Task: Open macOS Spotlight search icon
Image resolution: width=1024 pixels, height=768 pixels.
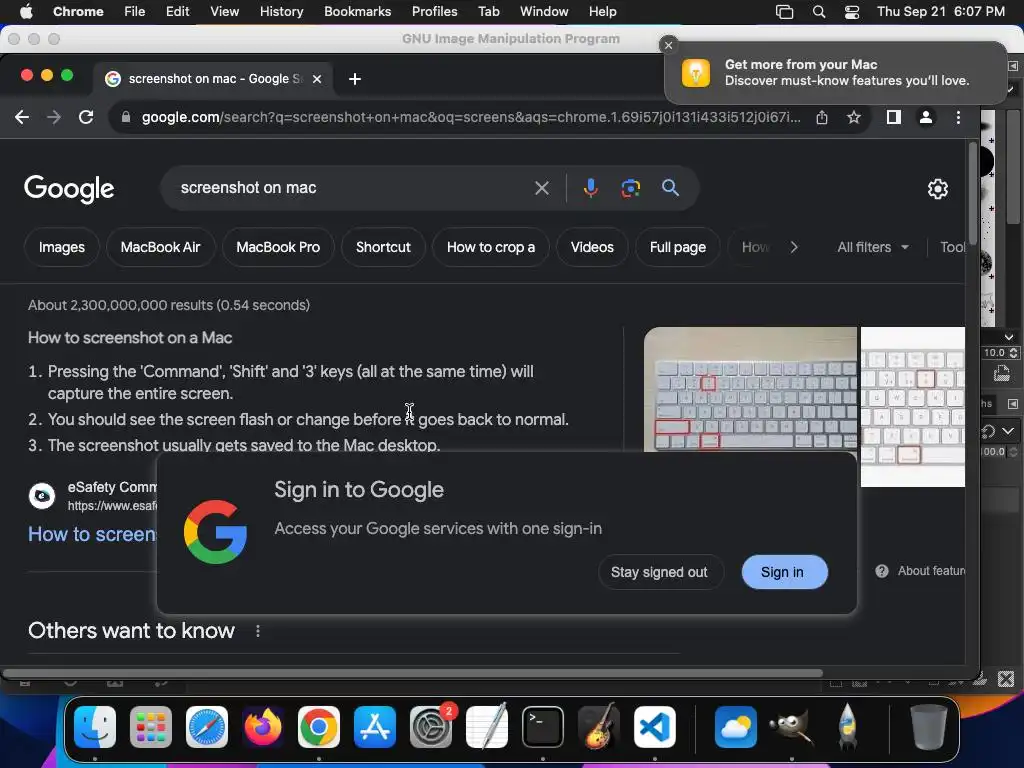Action: (818, 12)
